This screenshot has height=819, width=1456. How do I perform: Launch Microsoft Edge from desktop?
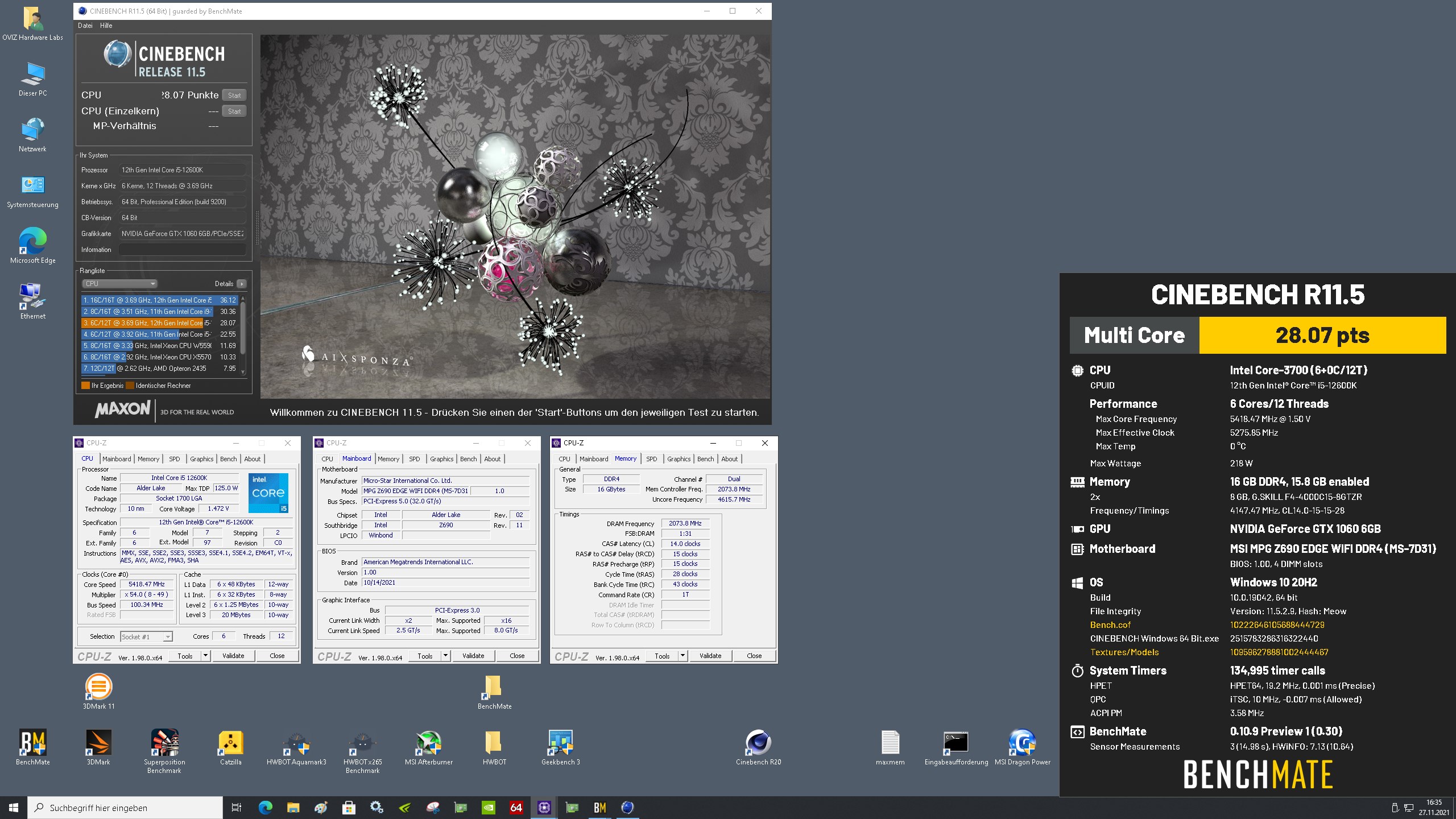(32, 246)
